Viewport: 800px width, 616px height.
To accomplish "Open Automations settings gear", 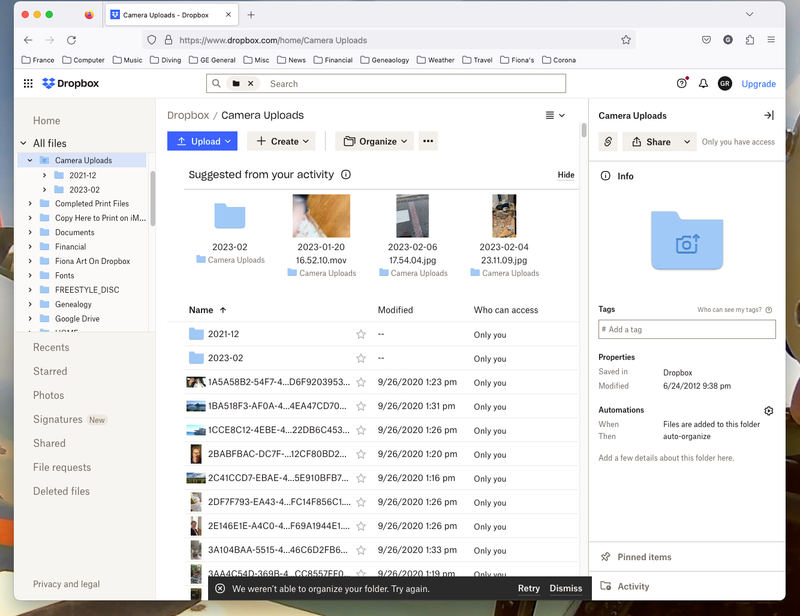I will click(768, 410).
